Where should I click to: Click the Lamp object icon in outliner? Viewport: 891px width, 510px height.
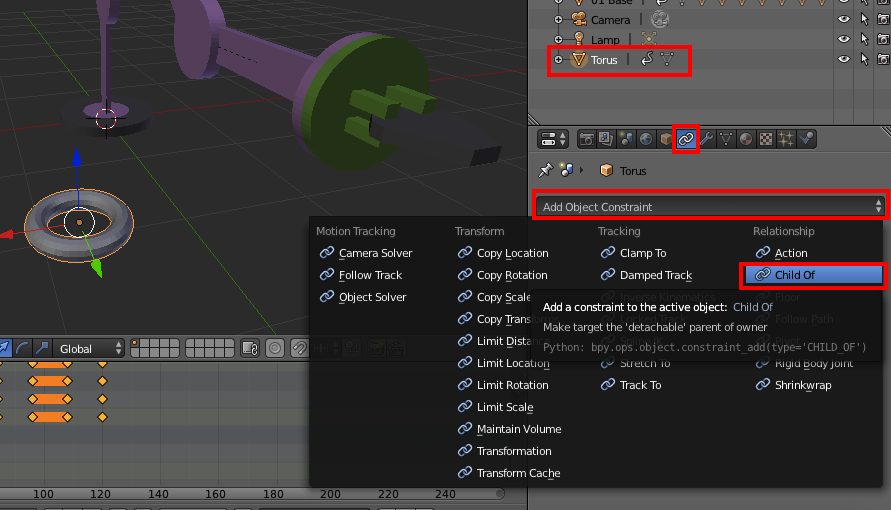click(x=578, y=40)
